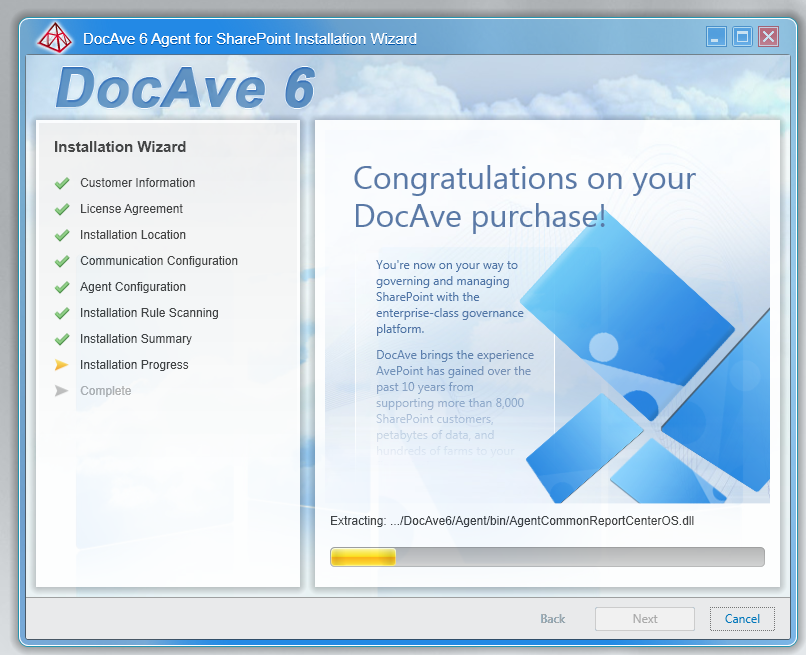This screenshot has height=655, width=806.
Task: Click the green checkmark beside Customer Information
Action: pyautogui.click(x=62, y=183)
